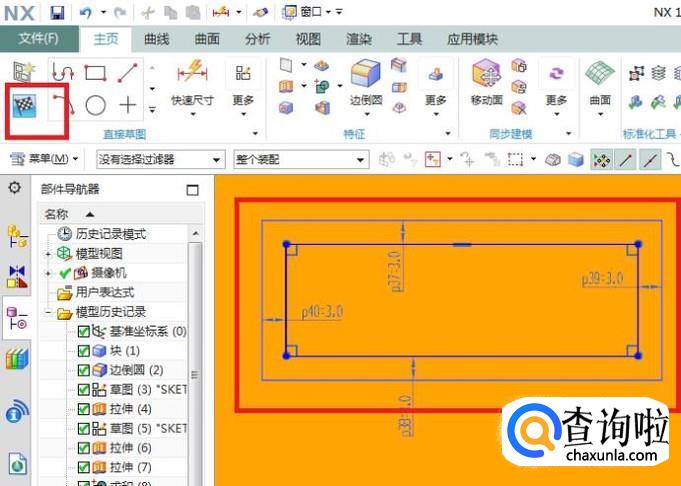Viewport: 681px width, 486px height.
Task: Click the 曲面 surface mesh icon
Action: coord(600,73)
